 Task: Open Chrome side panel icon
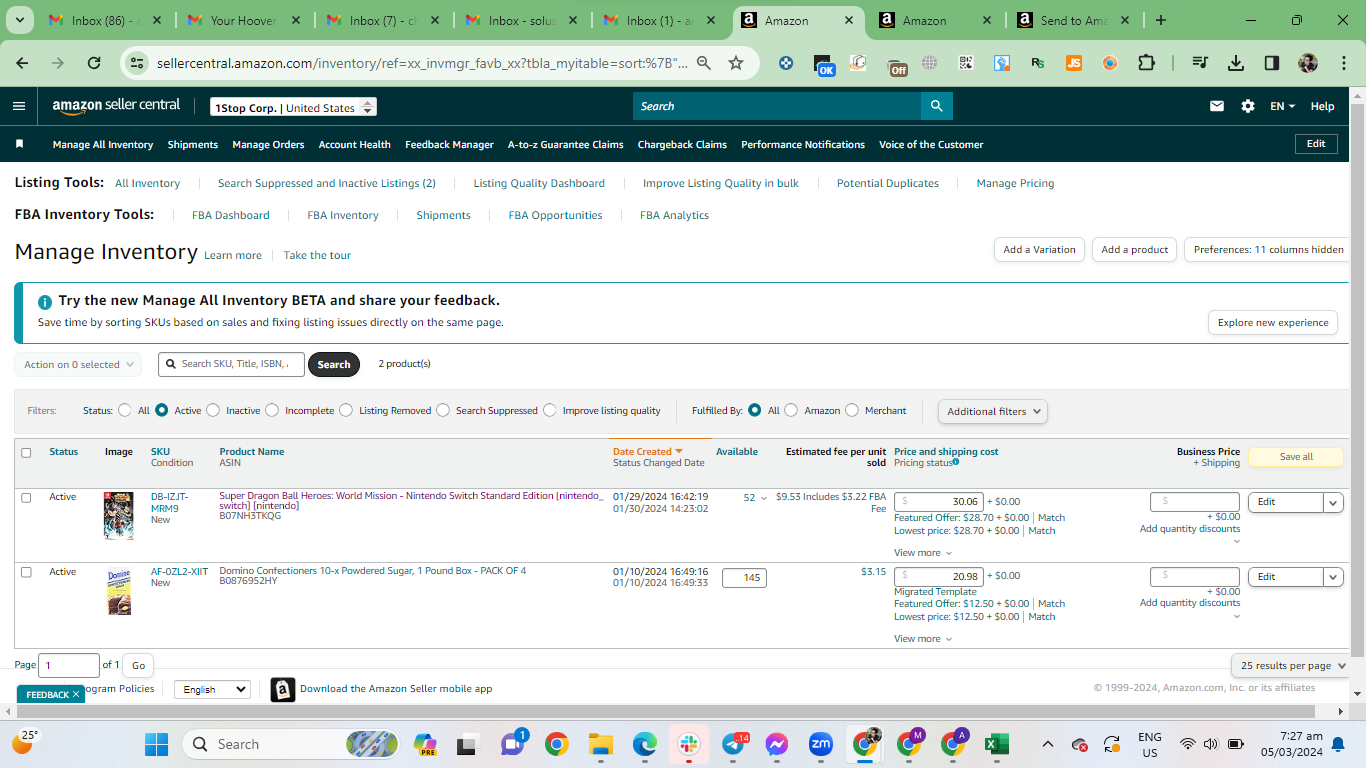[1272, 63]
